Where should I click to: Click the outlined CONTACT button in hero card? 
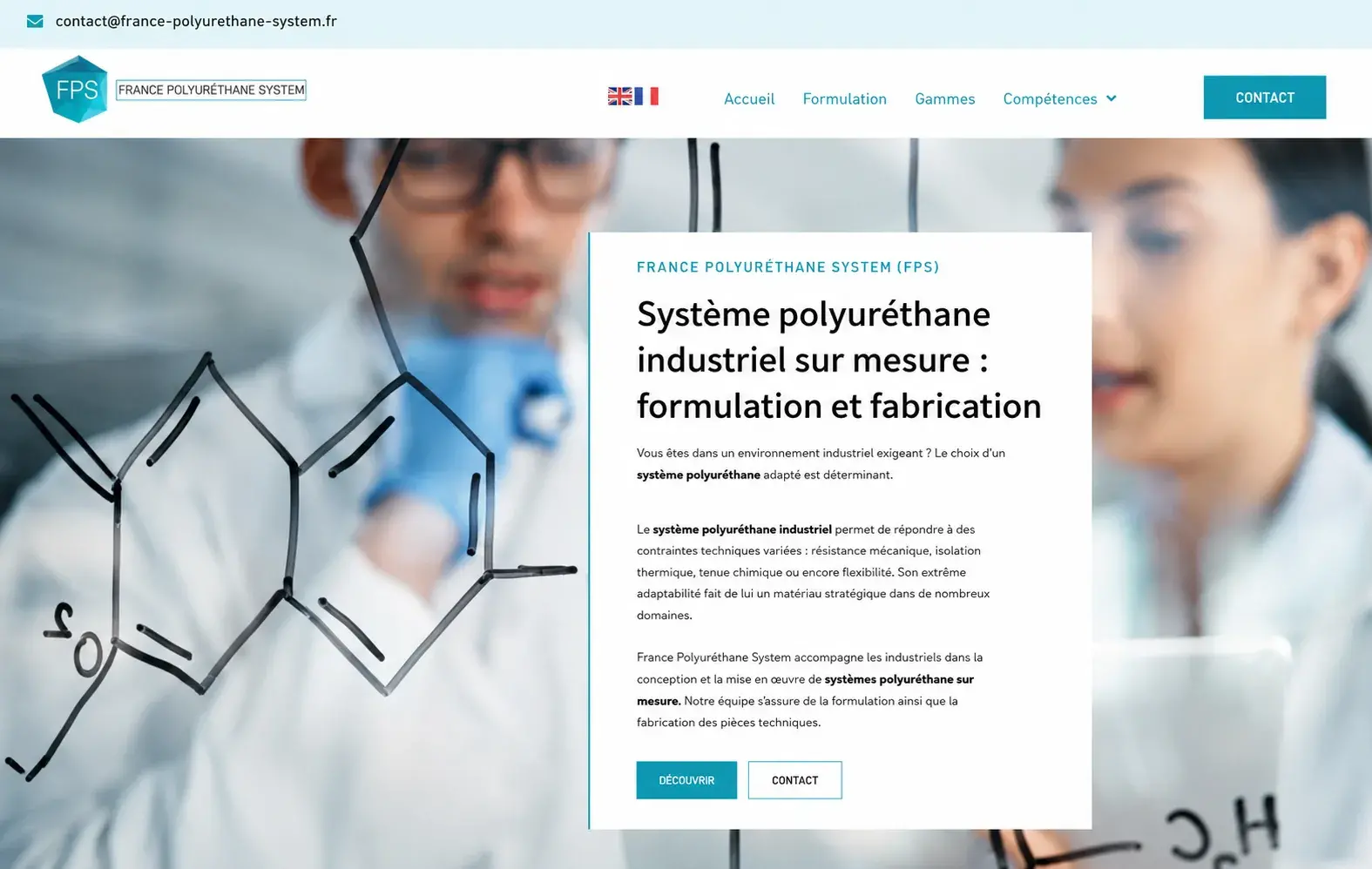pyautogui.click(x=794, y=780)
